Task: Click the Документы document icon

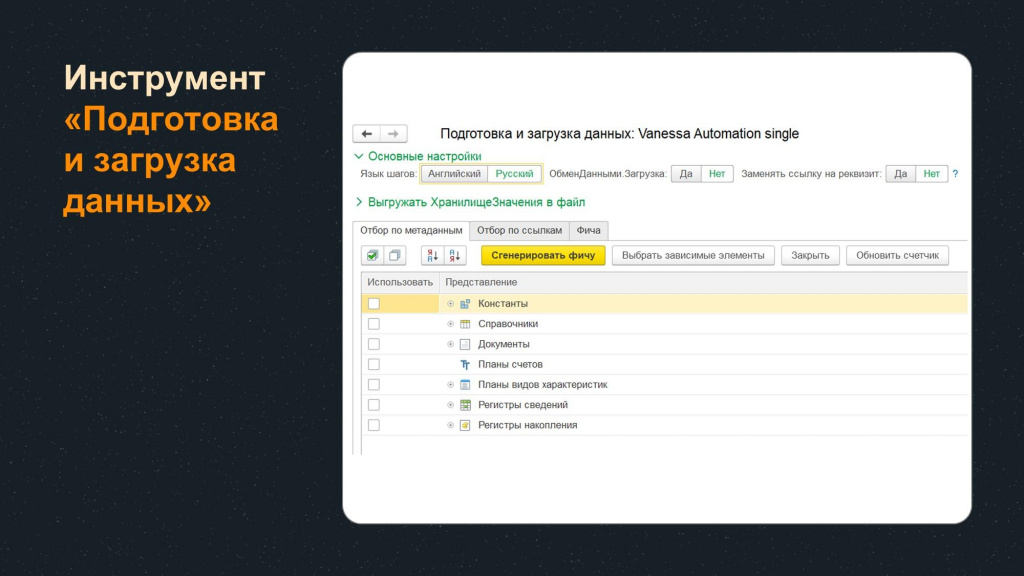Action: (x=465, y=344)
